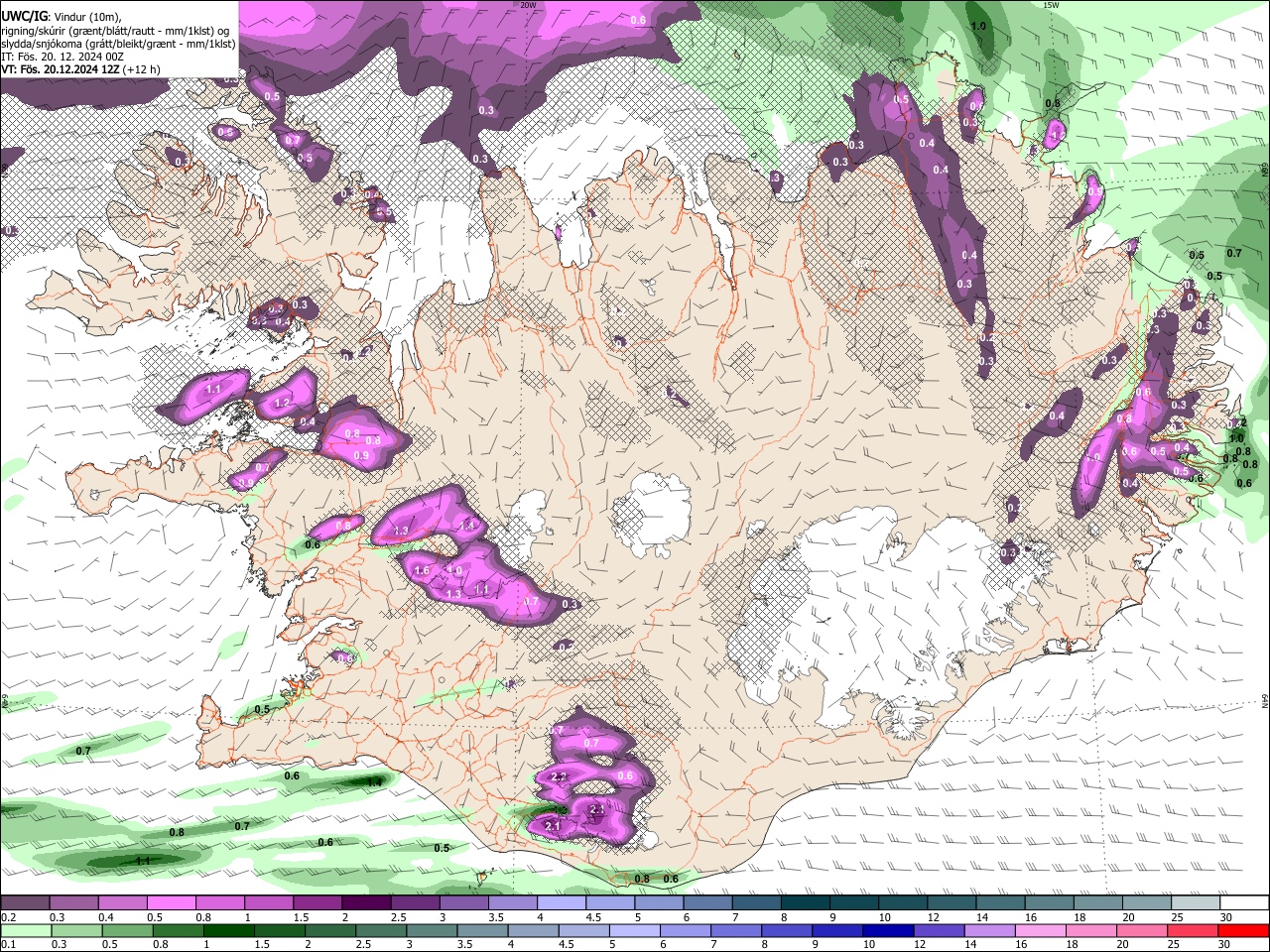Click the 2.2 snowfall value on the map
The height and width of the screenshot is (952, 1270).
click(558, 776)
